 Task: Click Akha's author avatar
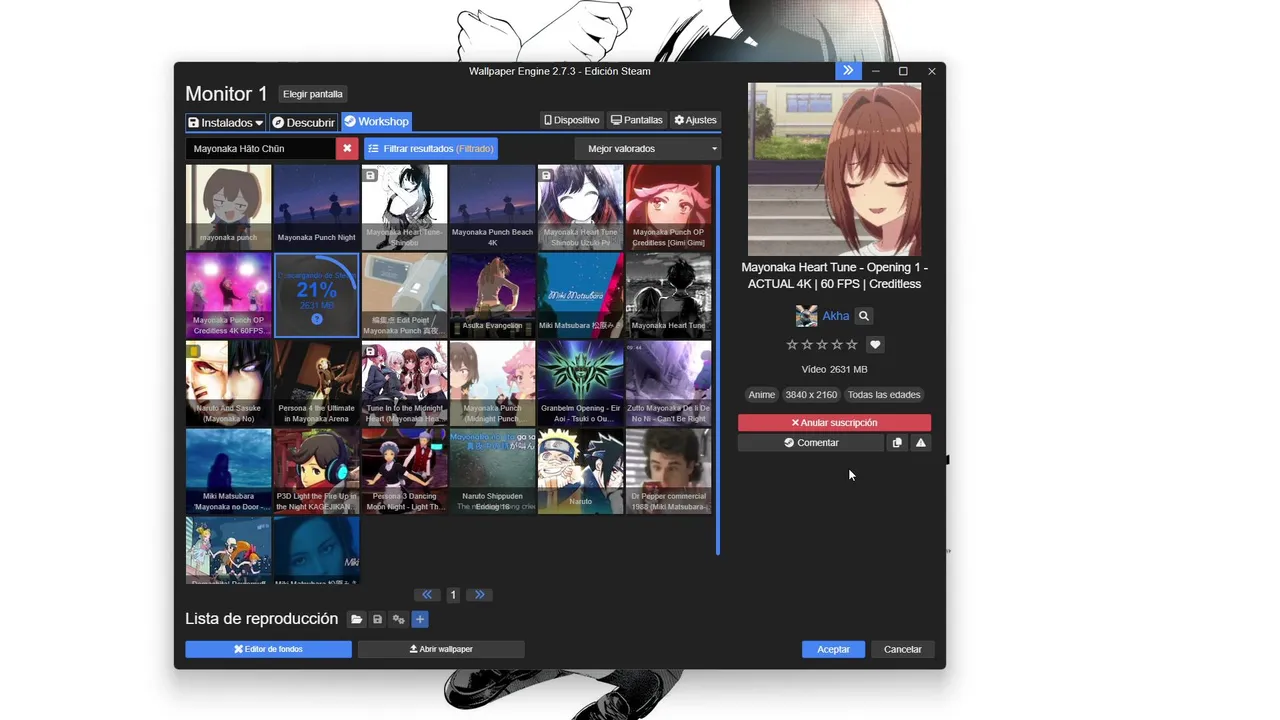pyautogui.click(x=806, y=316)
